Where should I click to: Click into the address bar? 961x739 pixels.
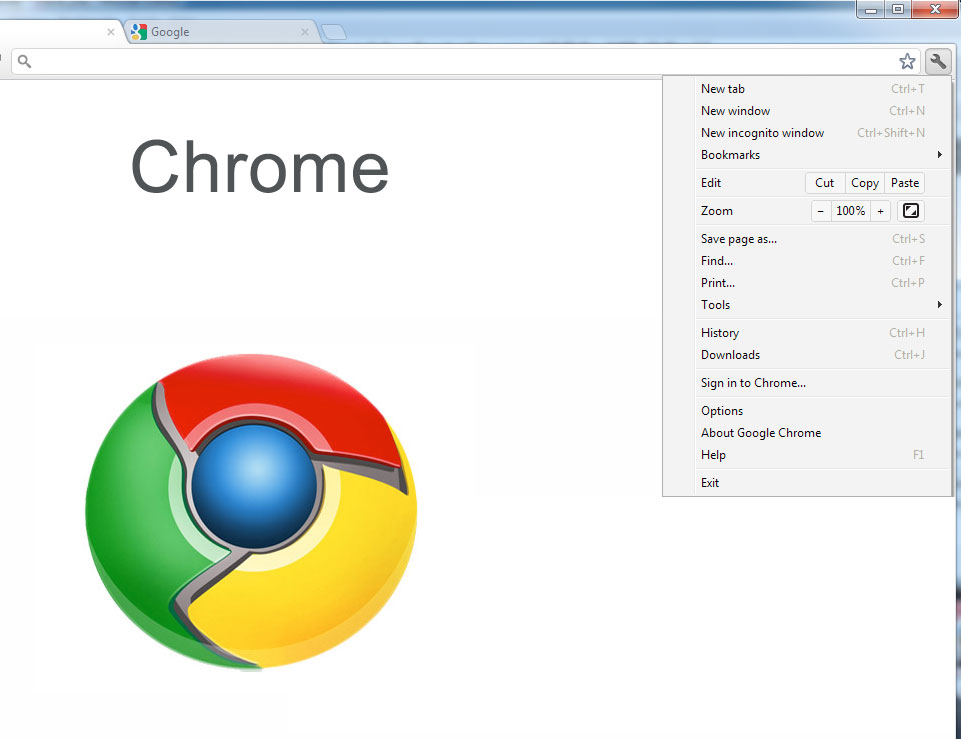click(x=466, y=61)
